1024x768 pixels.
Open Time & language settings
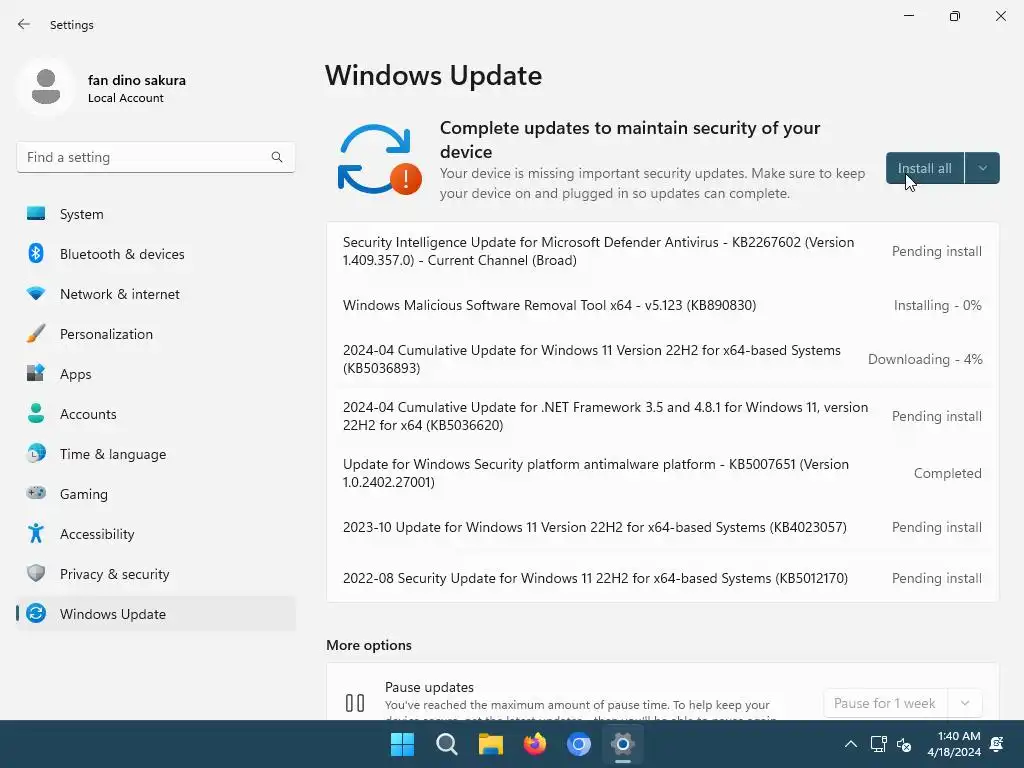[156, 453]
